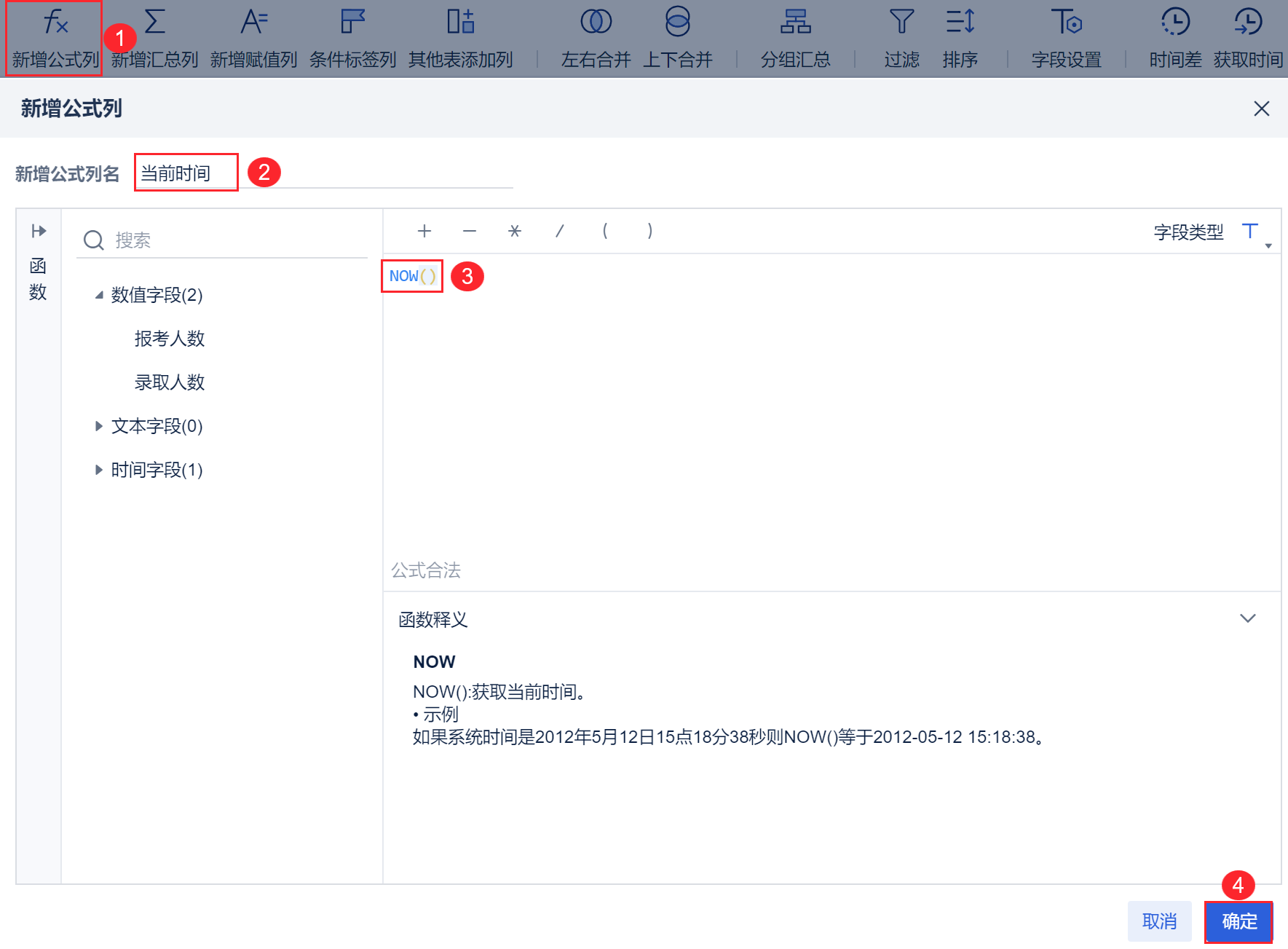Open the 上下合并 vertical merge tool
This screenshot has width=1288, height=949.
[x=677, y=39]
